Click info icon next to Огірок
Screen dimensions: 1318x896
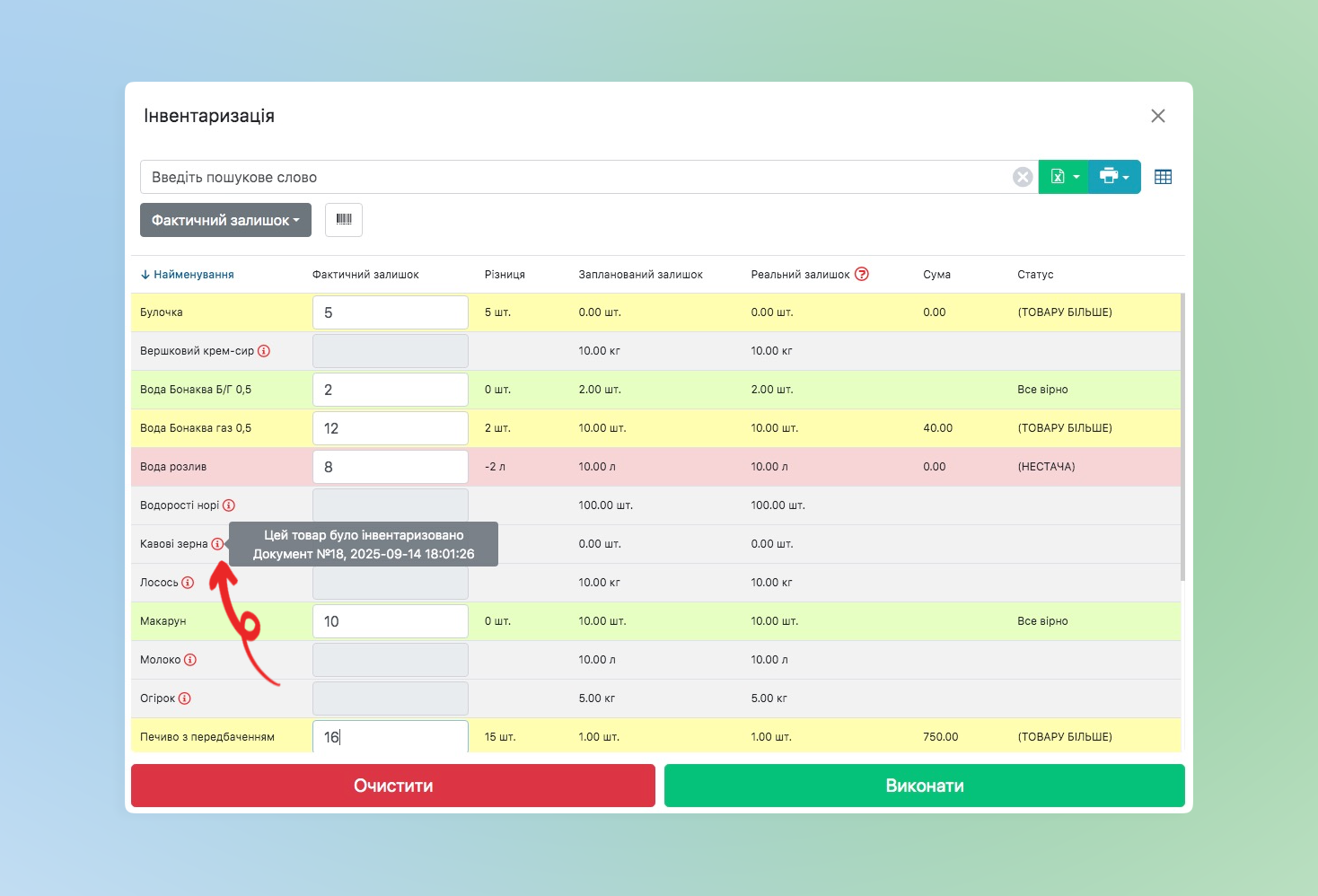click(185, 698)
